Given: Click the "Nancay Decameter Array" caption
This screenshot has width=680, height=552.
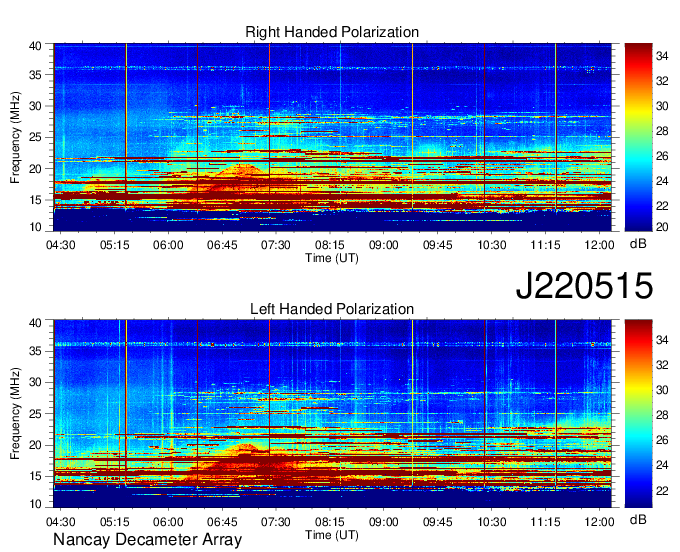Looking at the screenshot, I should [147, 540].
